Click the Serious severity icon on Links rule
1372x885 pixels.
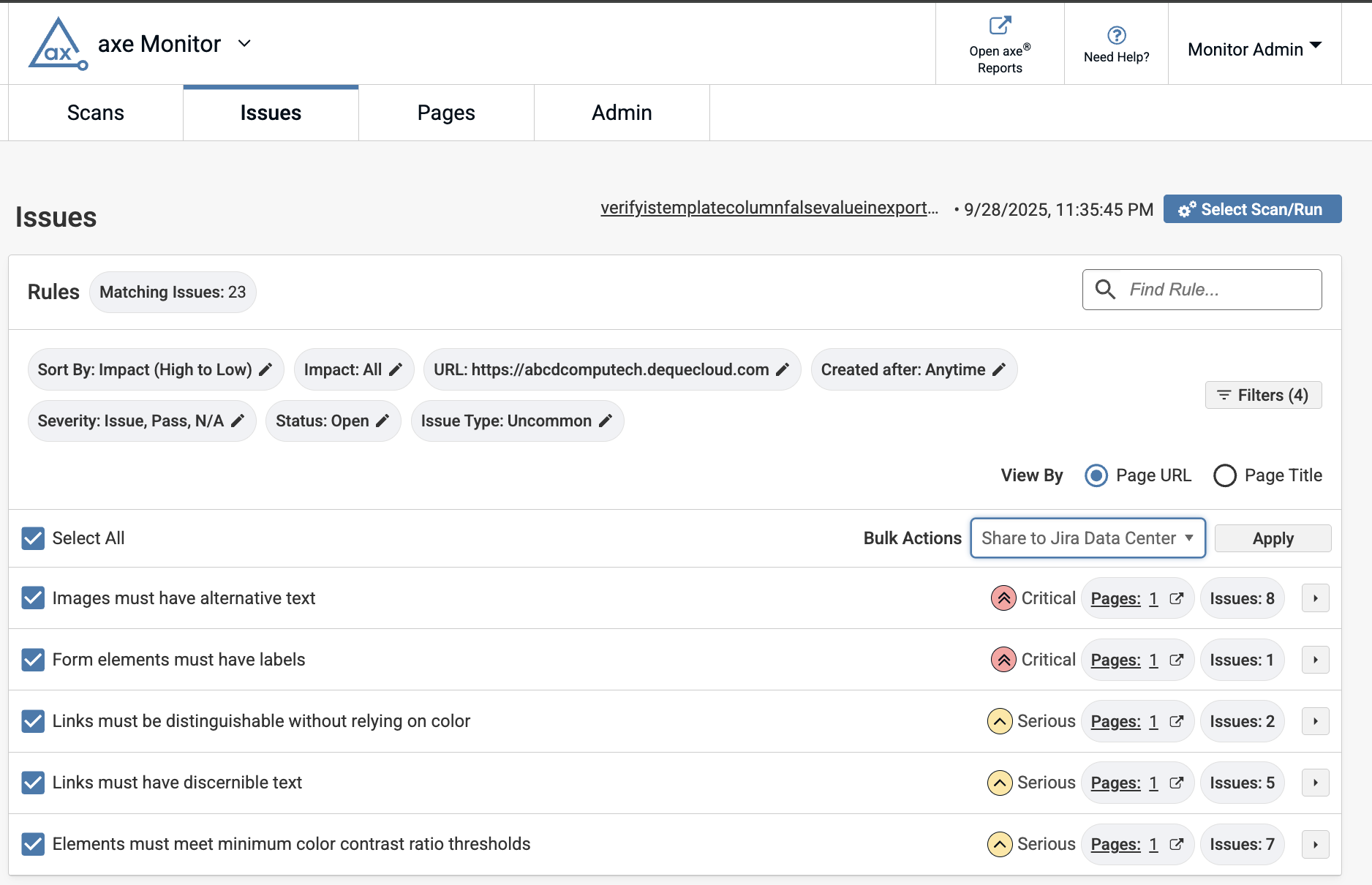pos(999,721)
